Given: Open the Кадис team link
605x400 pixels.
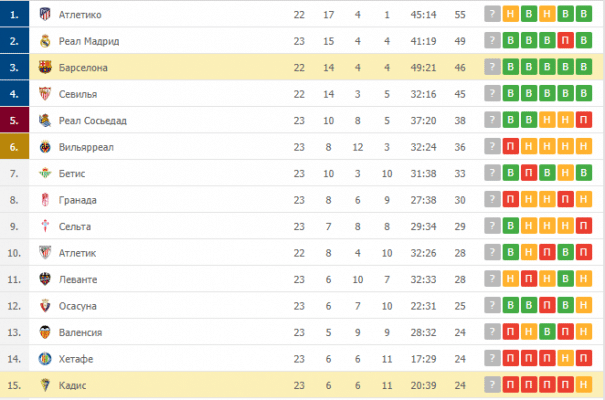Looking at the screenshot, I should 72,385.
